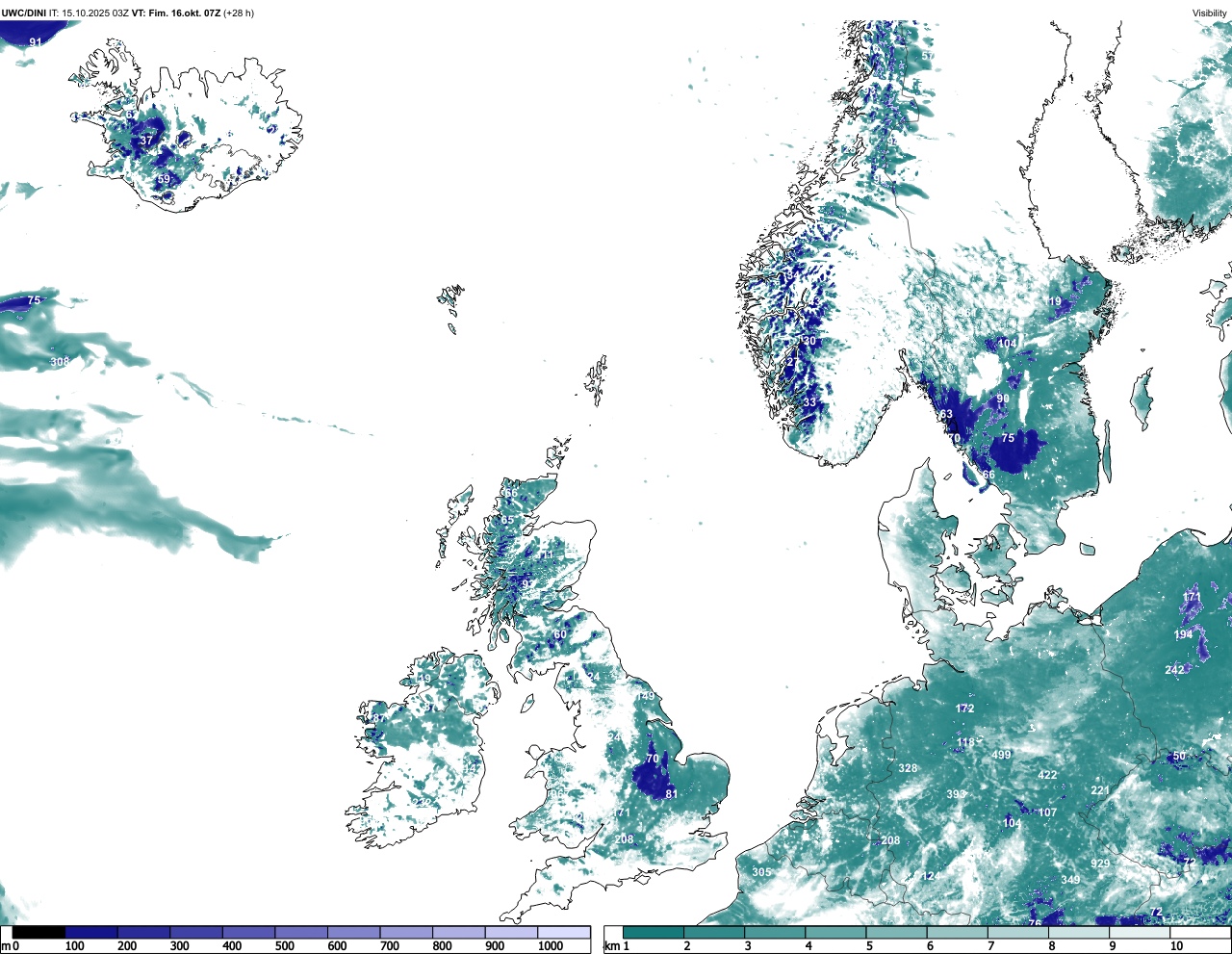Click the 'Visibility' title label

pyautogui.click(x=1210, y=13)
